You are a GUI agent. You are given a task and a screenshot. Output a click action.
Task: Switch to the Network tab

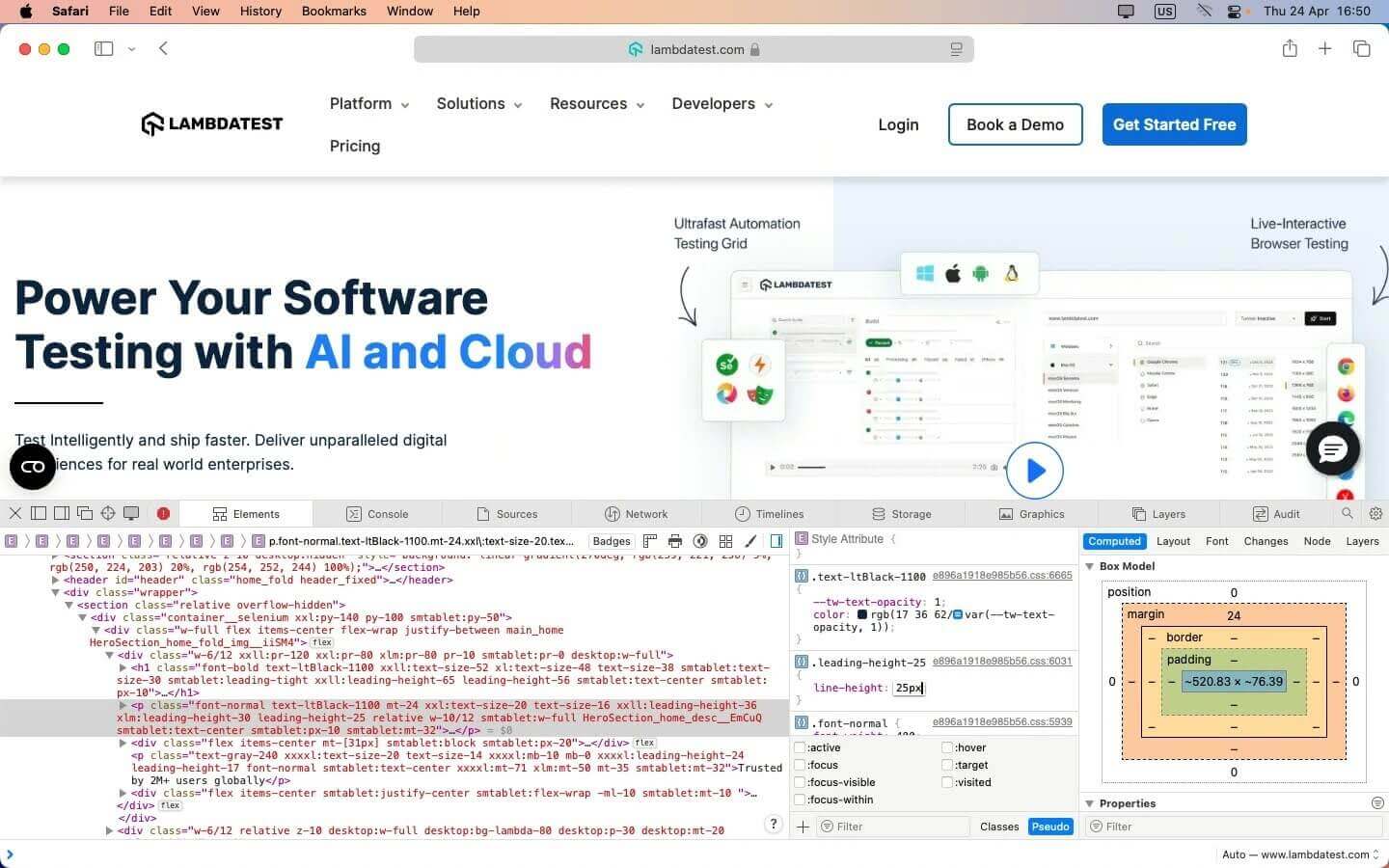tap(636, 514)
